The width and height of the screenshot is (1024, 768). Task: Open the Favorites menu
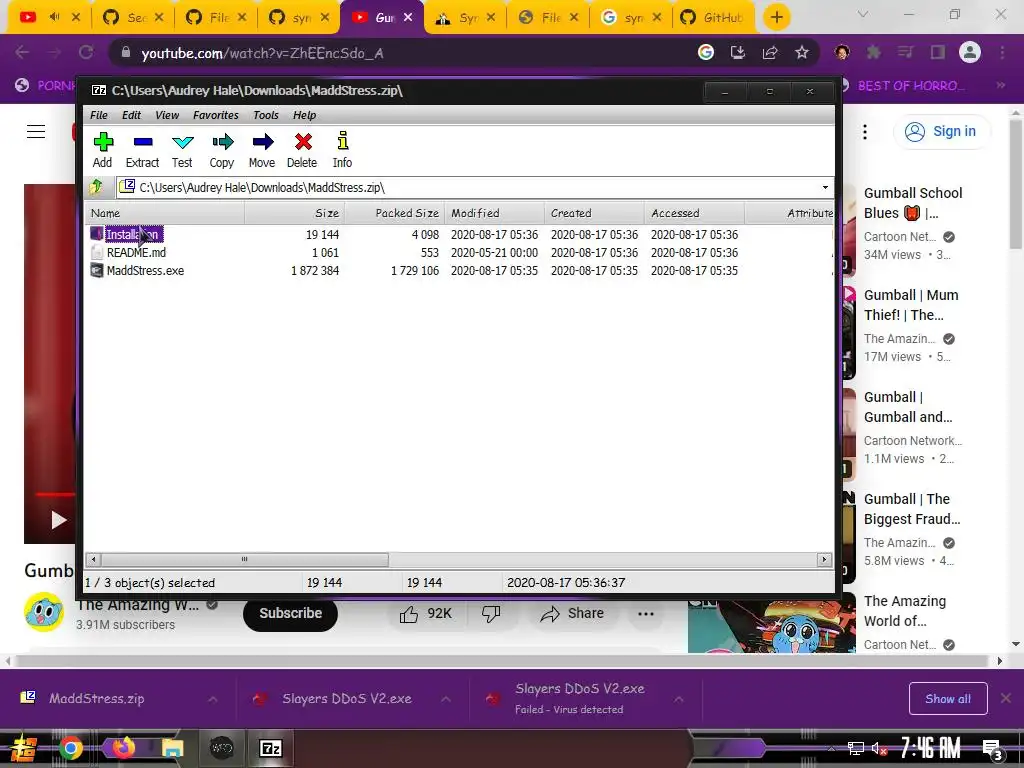pyautogui.click(x=216, y=115)
